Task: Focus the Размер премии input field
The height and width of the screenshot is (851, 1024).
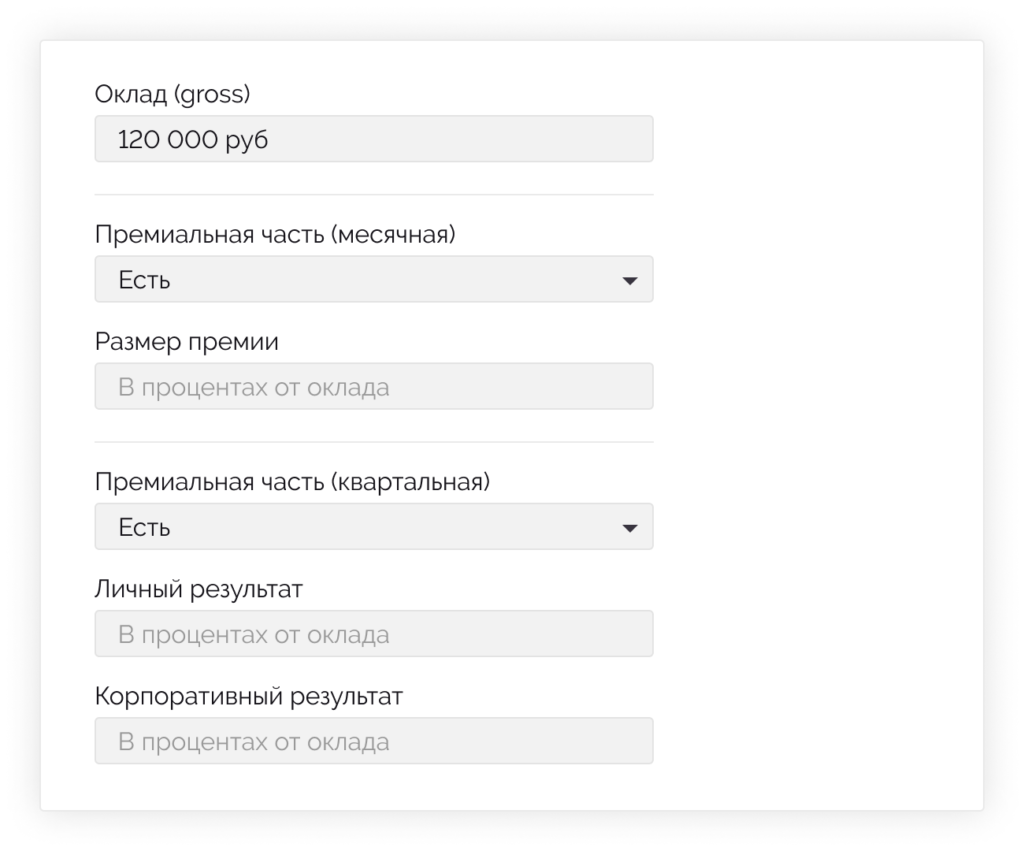Action: point(373,387)
